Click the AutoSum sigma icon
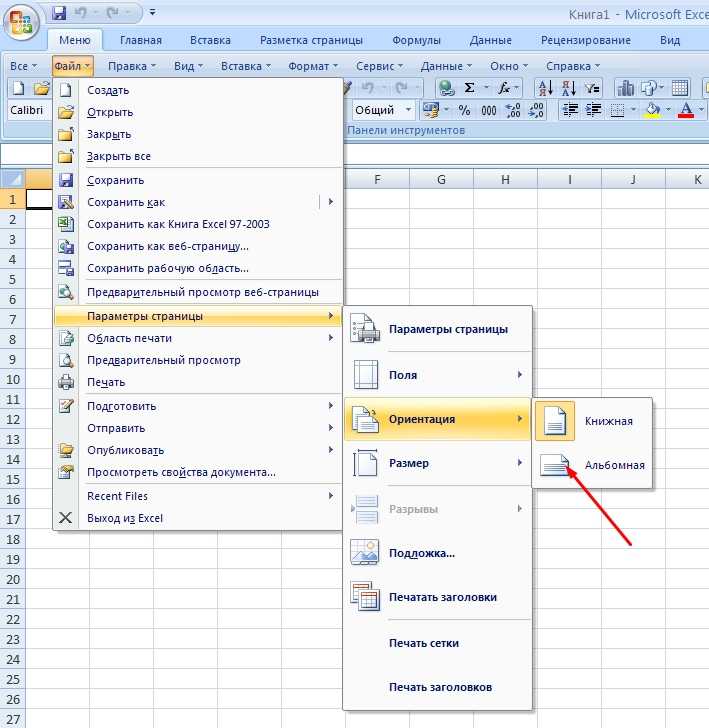709x728 pixels. pos(469,88)
